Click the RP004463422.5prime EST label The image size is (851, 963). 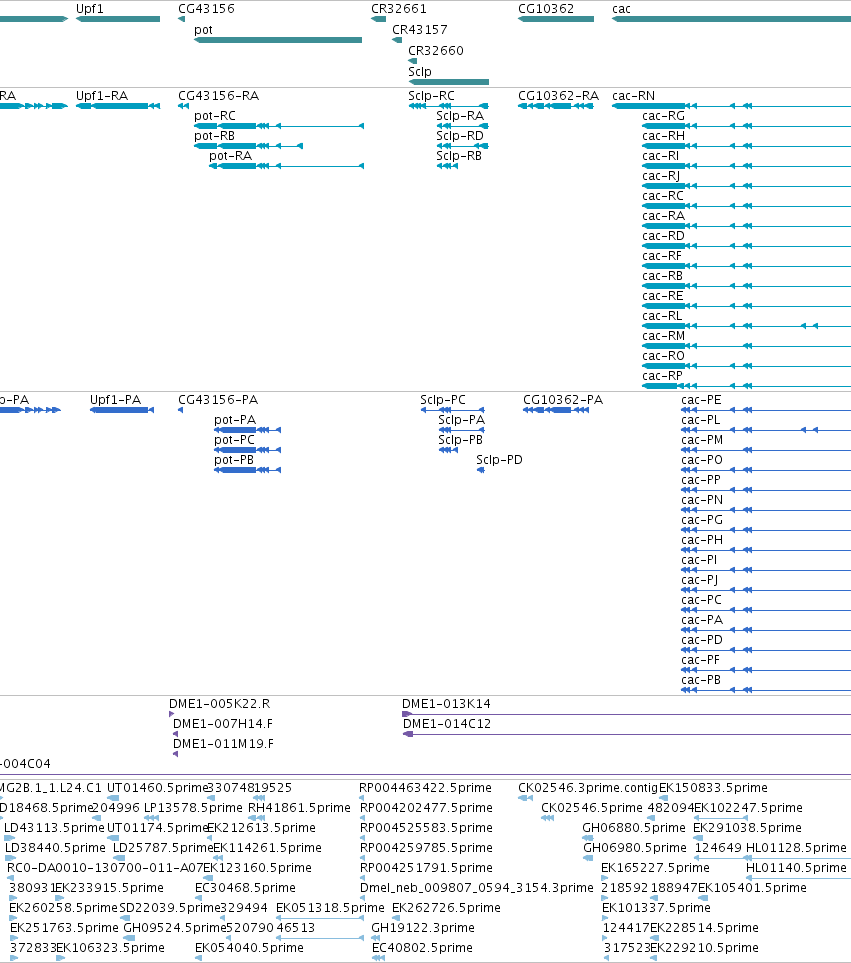click(426, 788)
